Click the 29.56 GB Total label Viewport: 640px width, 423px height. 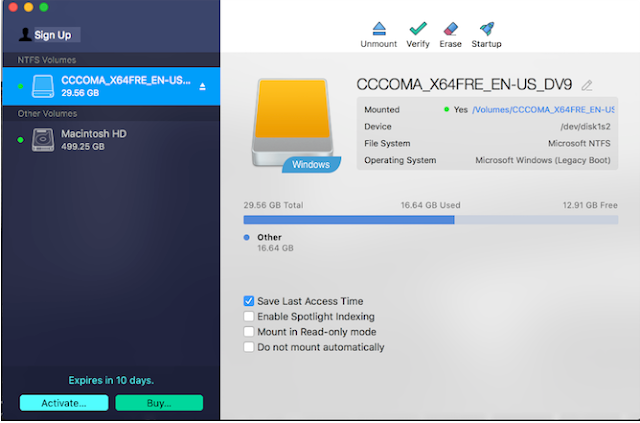tap(273, 205)
